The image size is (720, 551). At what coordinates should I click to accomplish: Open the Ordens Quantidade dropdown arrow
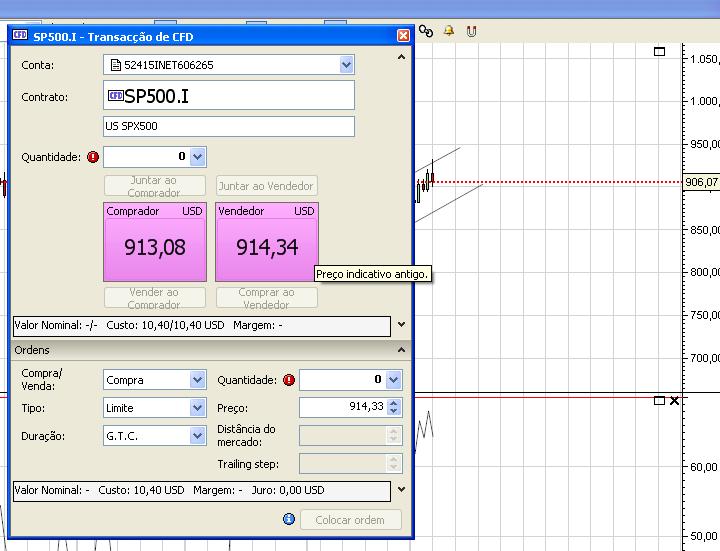(394, 380)
